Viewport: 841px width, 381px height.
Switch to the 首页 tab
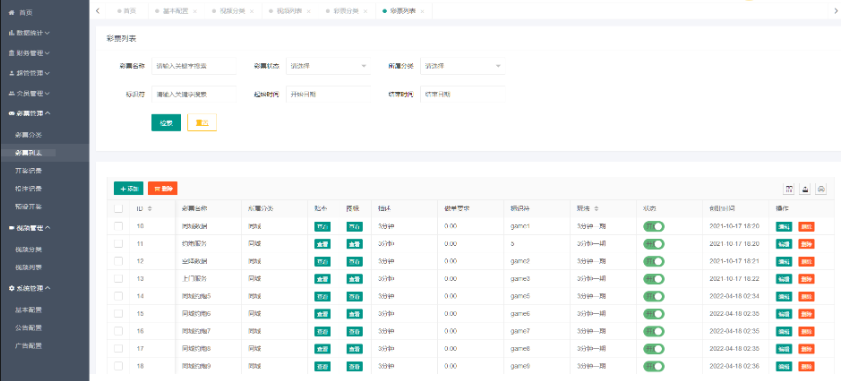tap(127, 11)
